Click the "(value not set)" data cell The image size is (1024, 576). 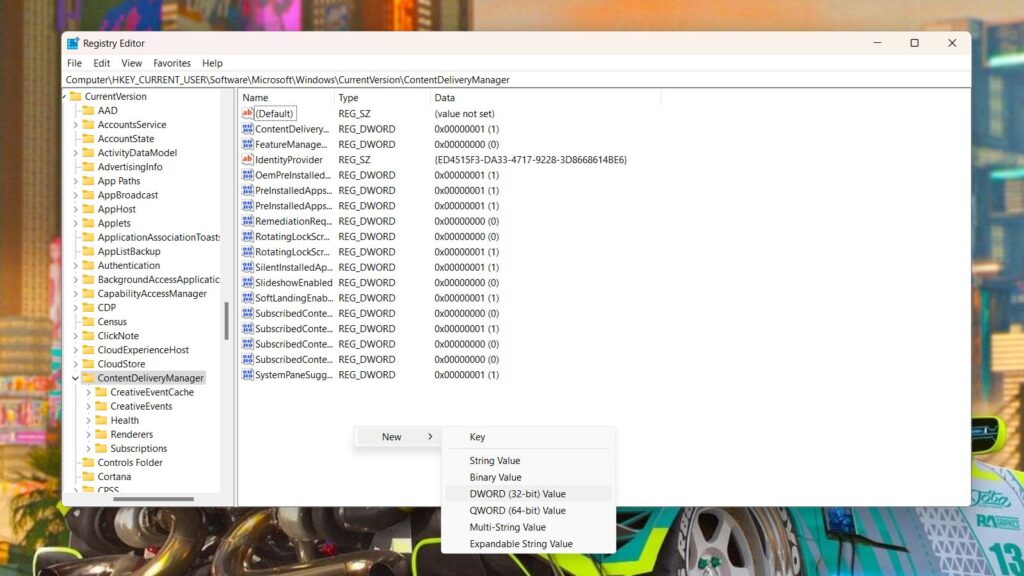click(x=464, y=114)
